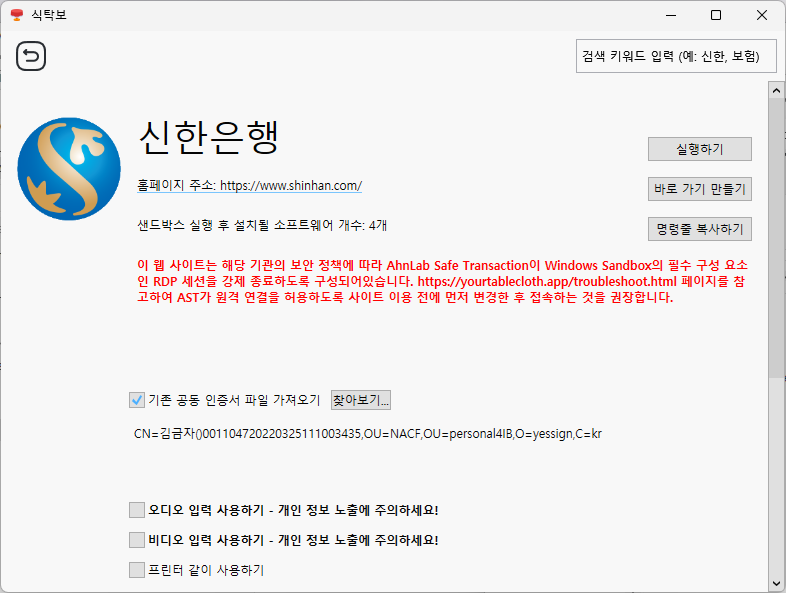
Task: Focus the 검색 키워드 입력 search box
Action: click(x=676, y=56)
